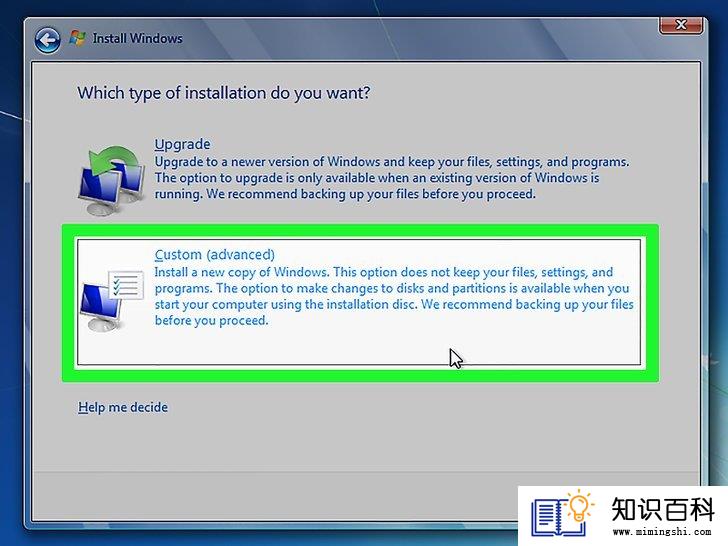Image resolution: width=728 pixels, height=546 pixels.
Task: Click the Custom install checklist icon
Action: tap(111, 301)
